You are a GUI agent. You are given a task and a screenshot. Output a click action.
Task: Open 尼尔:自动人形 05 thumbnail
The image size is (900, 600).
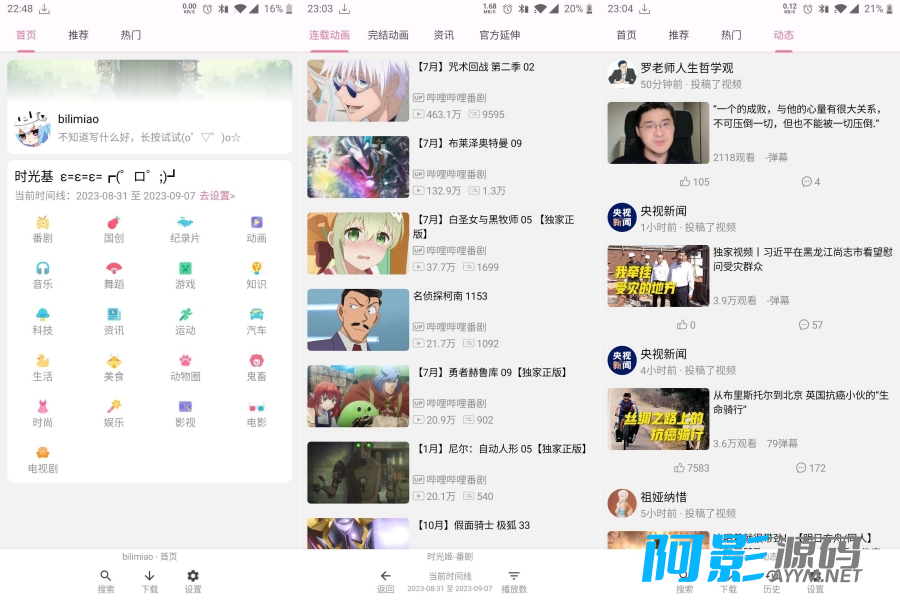[x=358, y=473]
